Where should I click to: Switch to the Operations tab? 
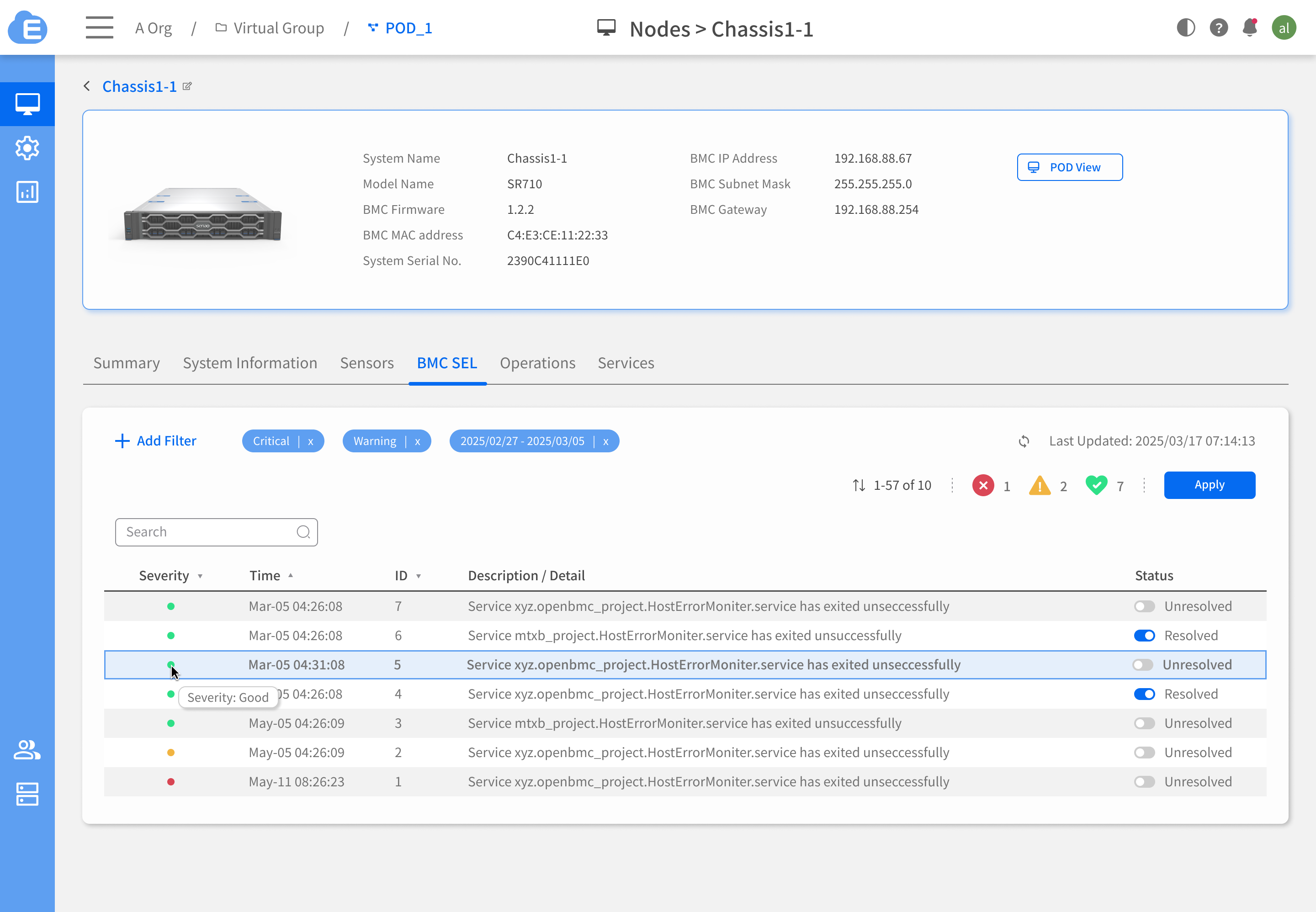click(537, 363)
